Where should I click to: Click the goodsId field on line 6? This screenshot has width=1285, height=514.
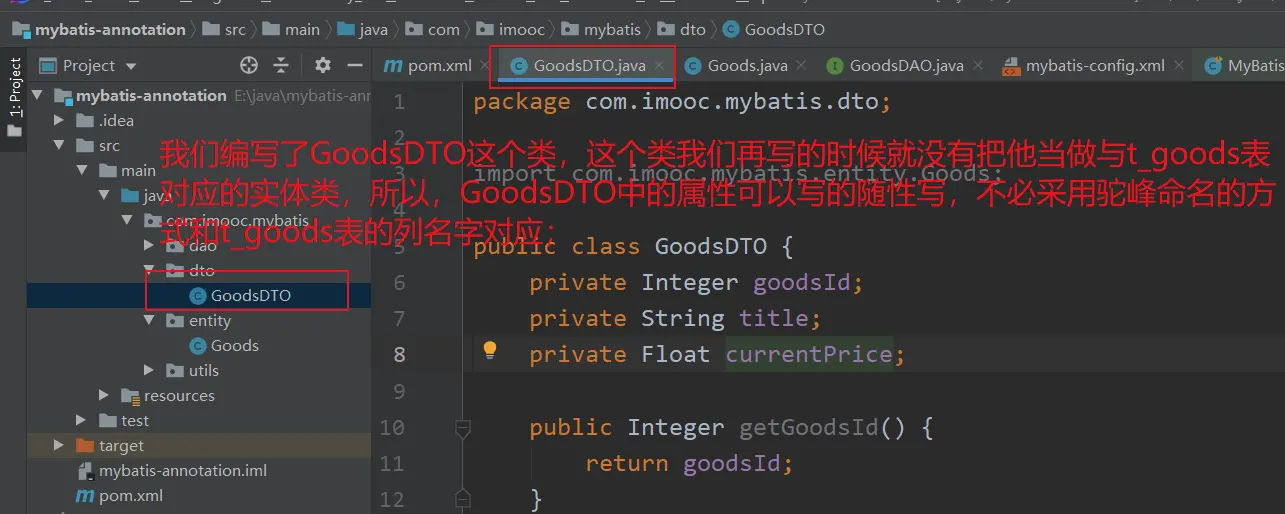pos(802,283)
